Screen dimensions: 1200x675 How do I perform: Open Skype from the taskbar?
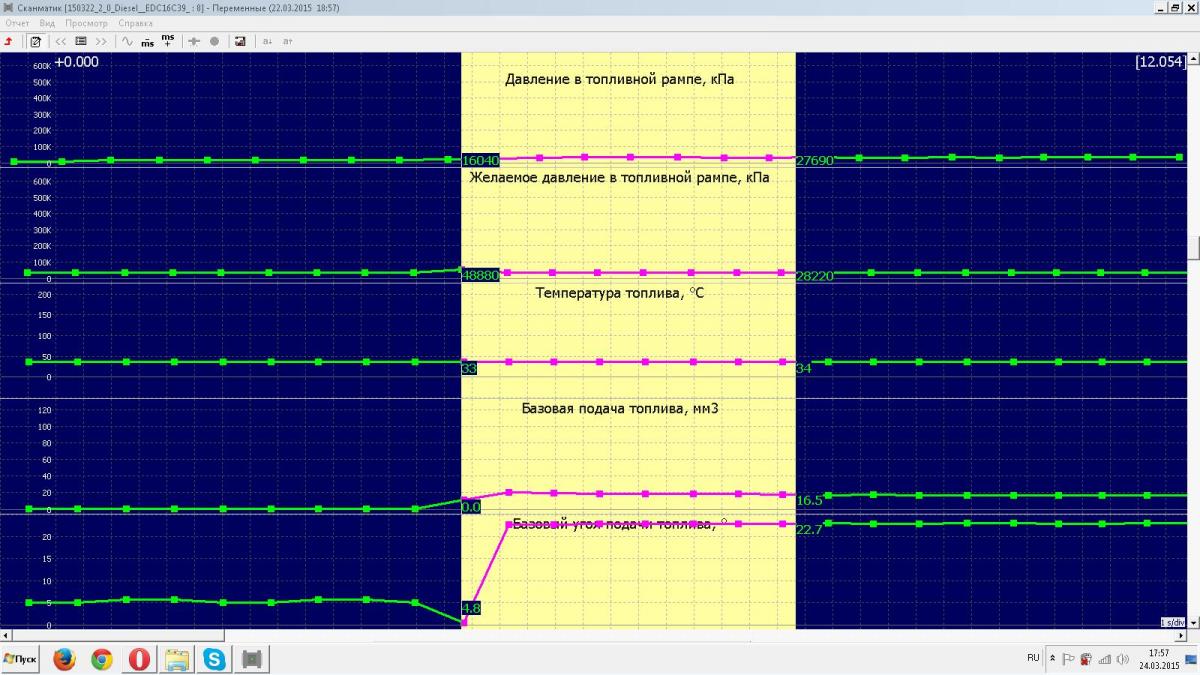point(214,659)
